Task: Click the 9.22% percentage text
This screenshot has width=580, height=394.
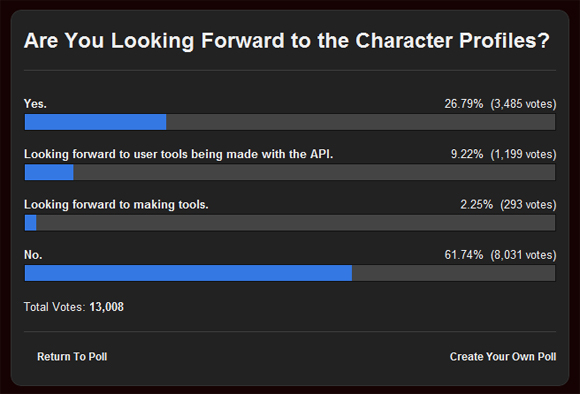Action: coord(467,154)
